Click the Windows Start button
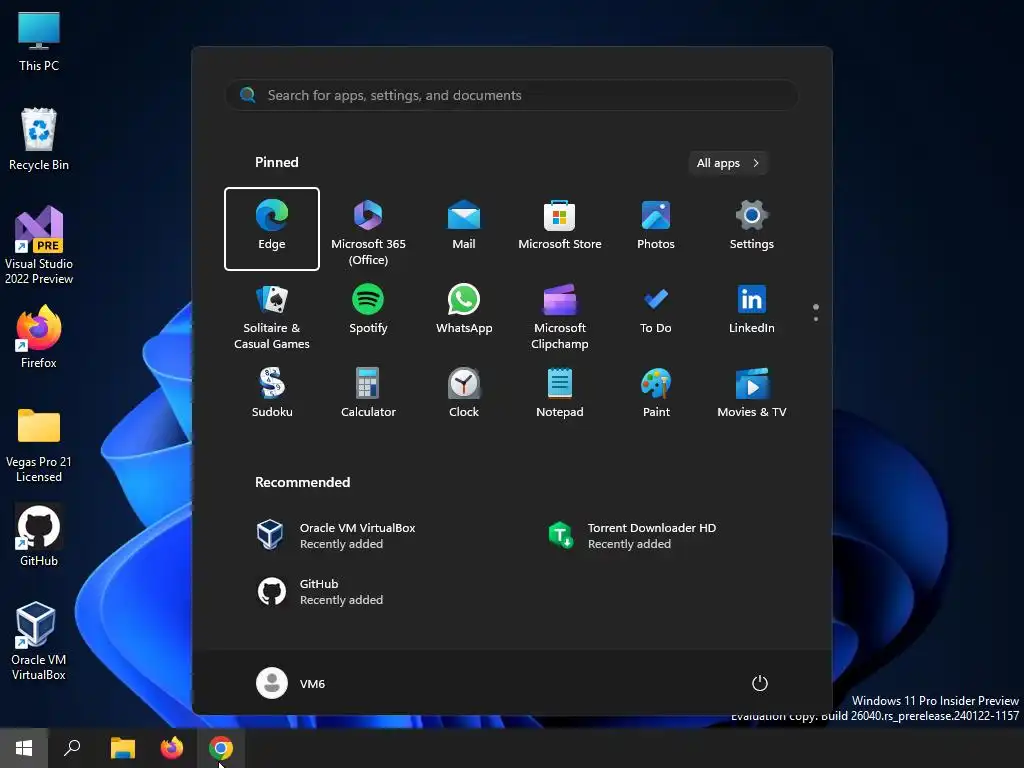This screenshot has height=768, width=1024. click(x=24, y=748)
